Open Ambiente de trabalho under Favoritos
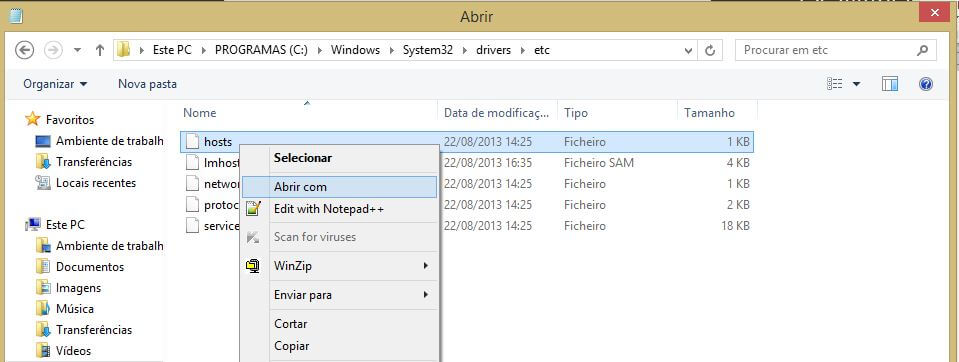The height and width of the screenshot is (362, 959). pyautogui.click(x=110, y=141)
